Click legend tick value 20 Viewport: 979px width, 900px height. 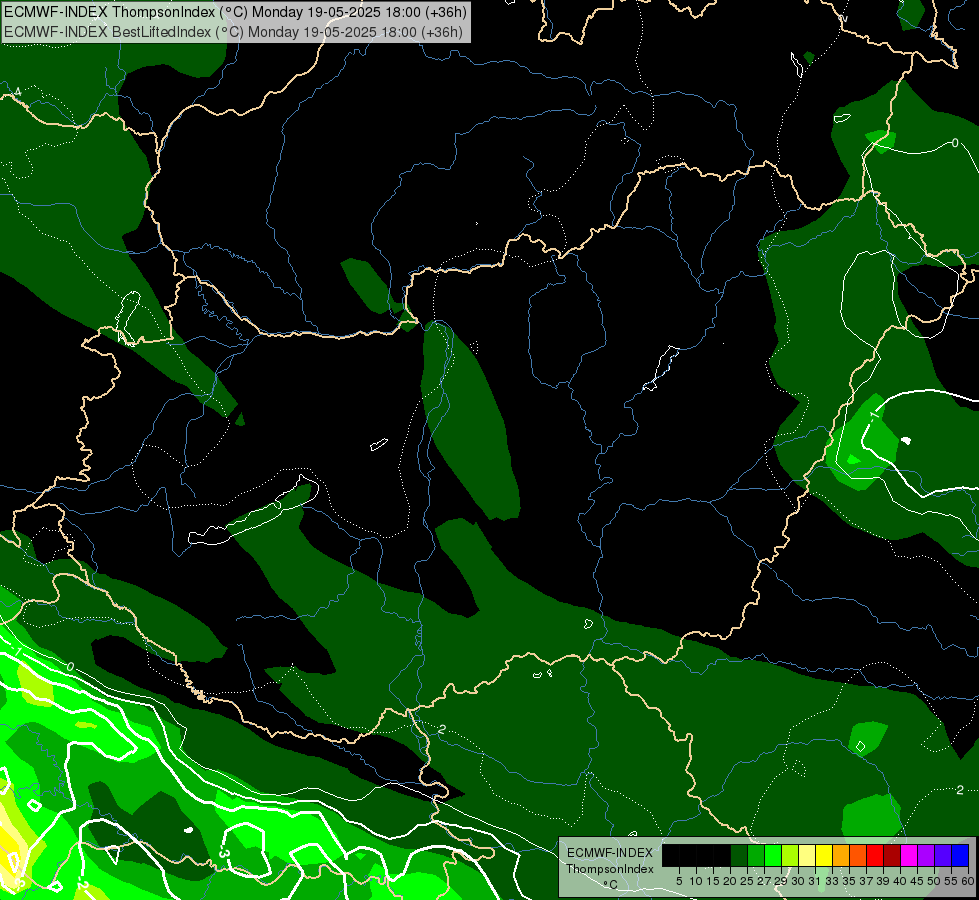730,881
